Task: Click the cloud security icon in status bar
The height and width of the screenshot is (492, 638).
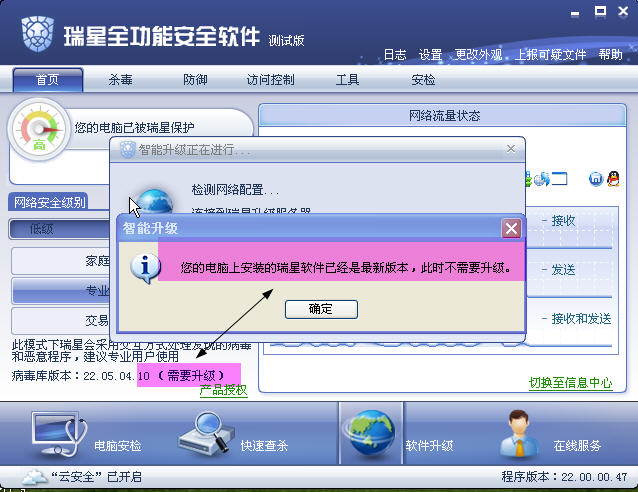Action: (34, 477)
